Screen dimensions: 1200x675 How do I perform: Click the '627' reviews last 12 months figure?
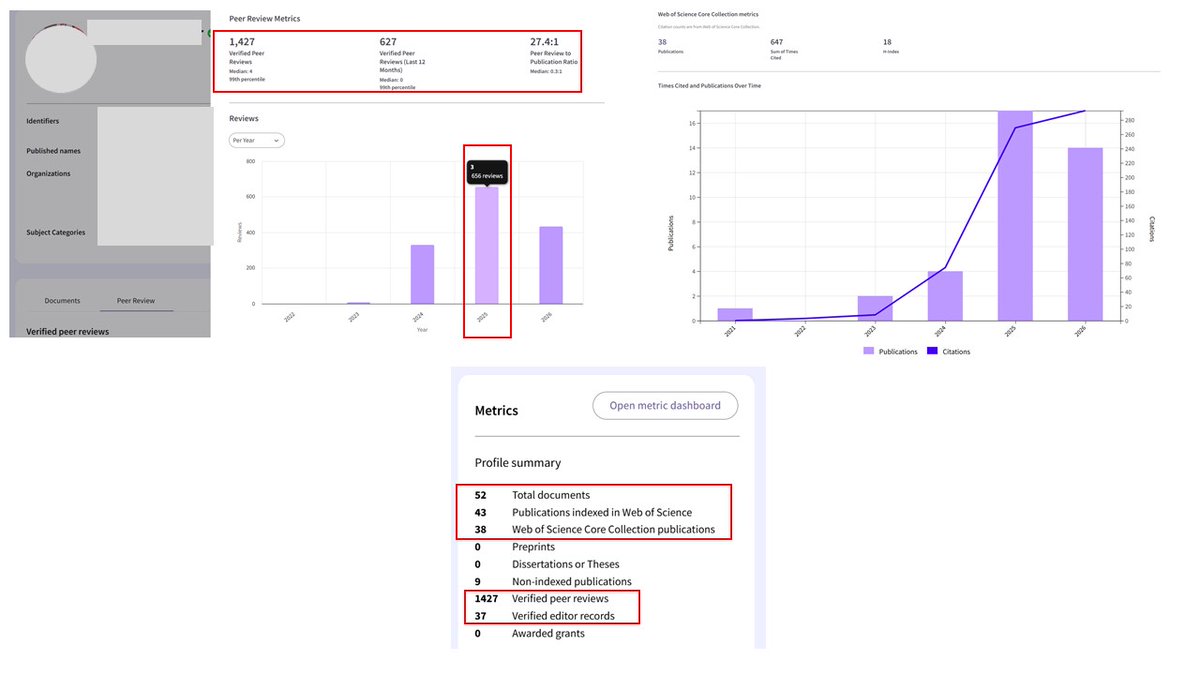388,42
